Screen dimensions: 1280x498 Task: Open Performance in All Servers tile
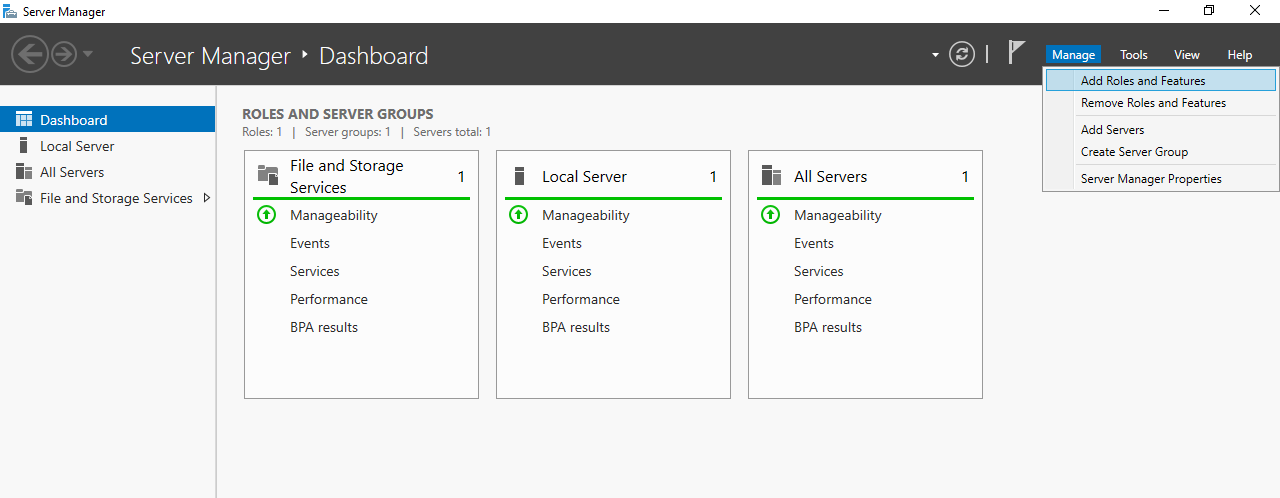(x=833, y=299)
